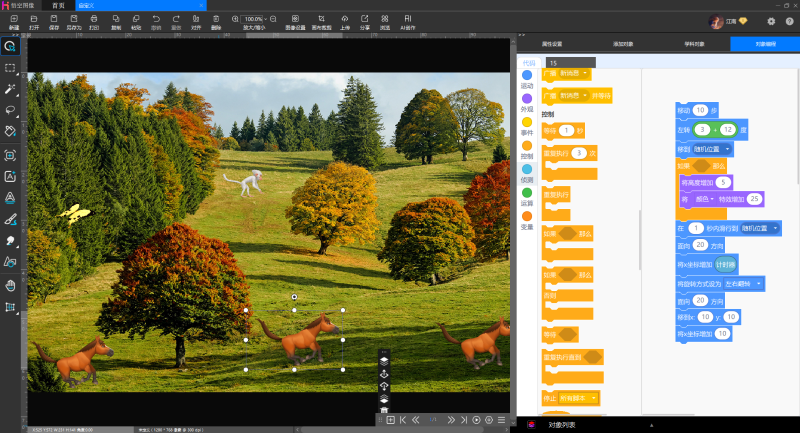Open the 左右翻转 rotation style dropdown
Viewport: 800px width, 433px height.
click(x=744, y=284)
